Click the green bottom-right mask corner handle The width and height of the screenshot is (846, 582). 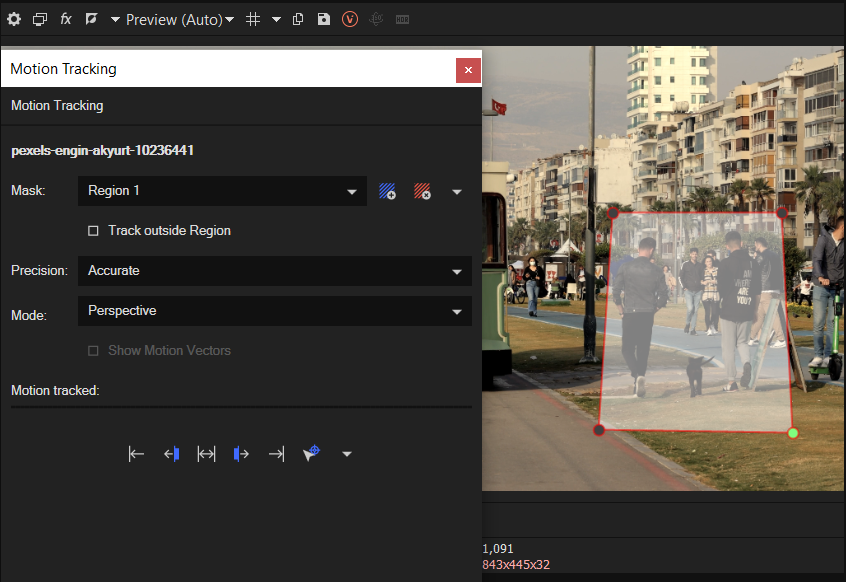(793, 433)
